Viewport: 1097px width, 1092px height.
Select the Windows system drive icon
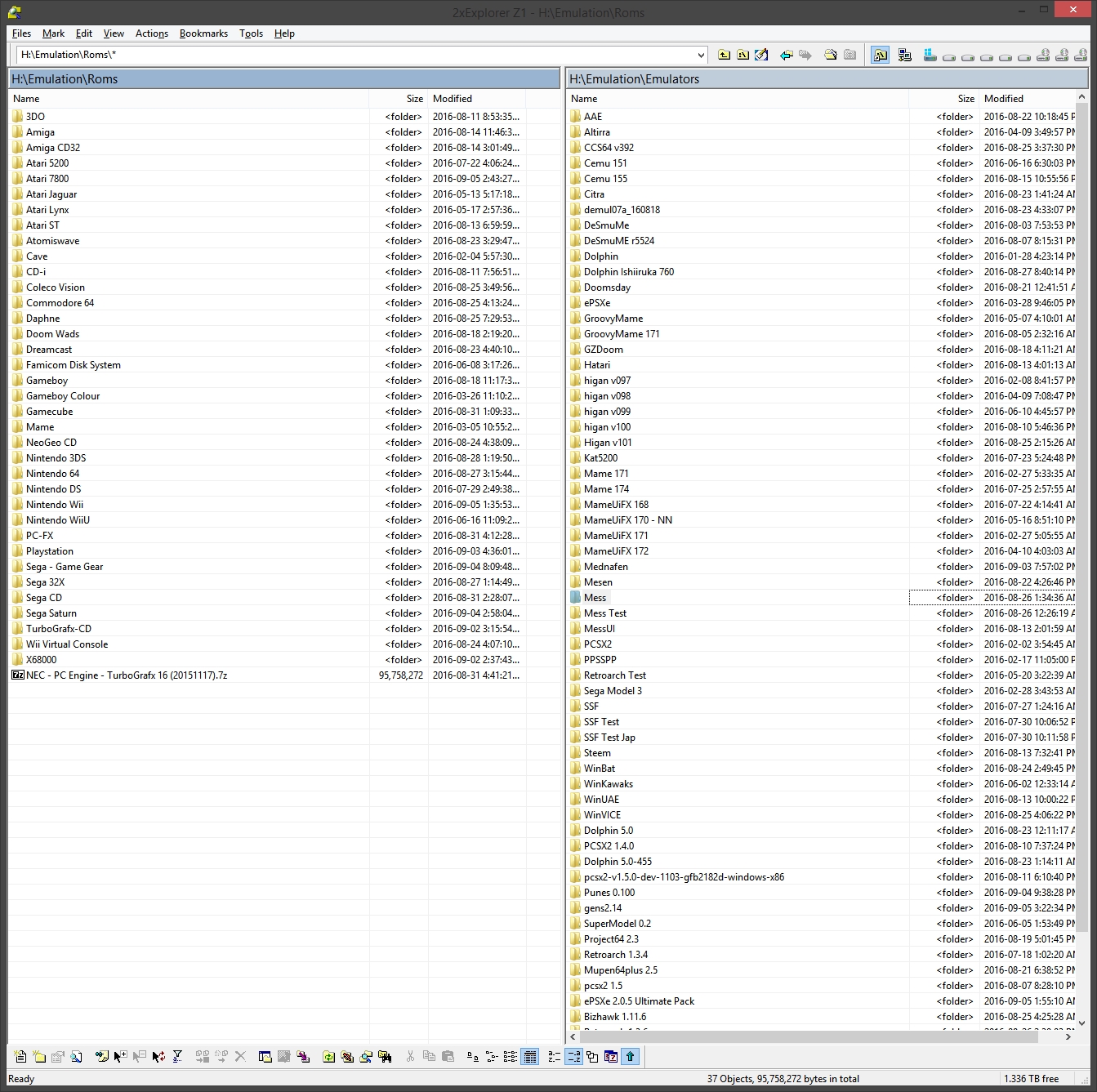(x=930, y=55)
